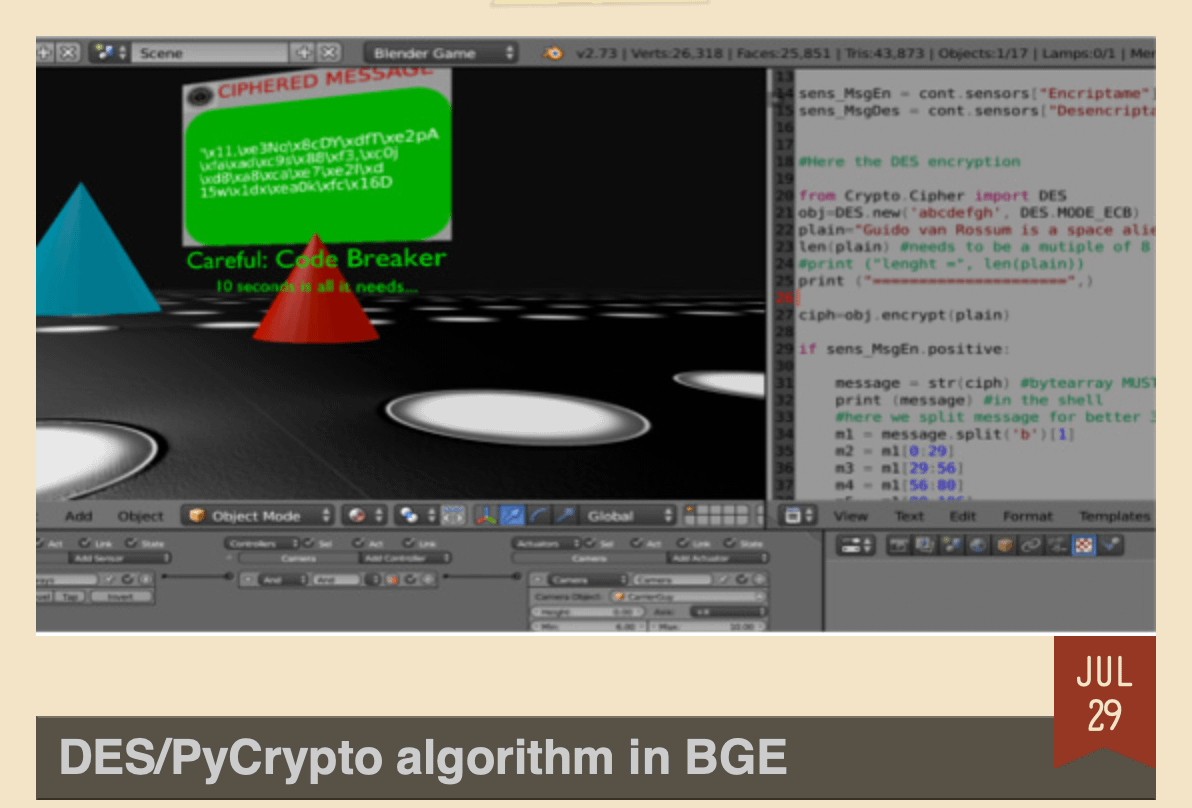
Task: Toggle the Sel checkbox beside Actuators
Action: coord(595,543)
